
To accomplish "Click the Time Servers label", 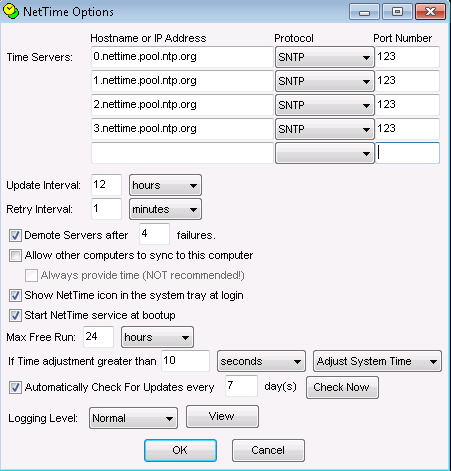I will click(x=39, y=57).
